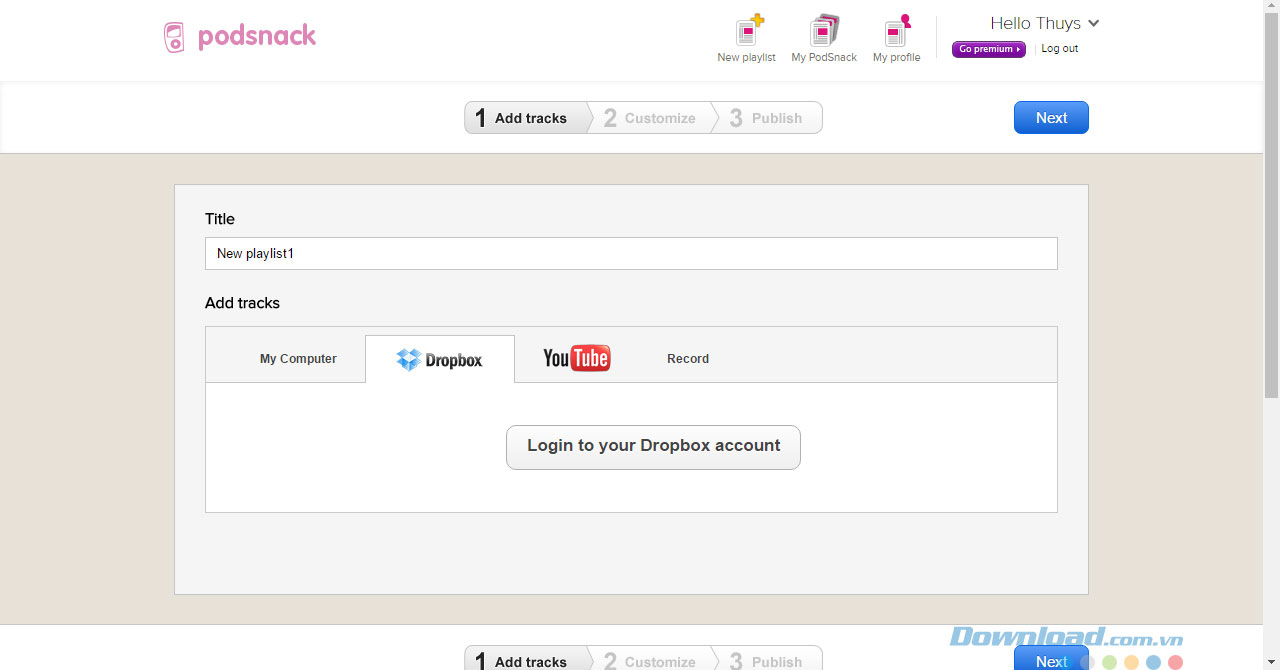
Task: Go to step 3 Publish
Action: pos(767,118)
